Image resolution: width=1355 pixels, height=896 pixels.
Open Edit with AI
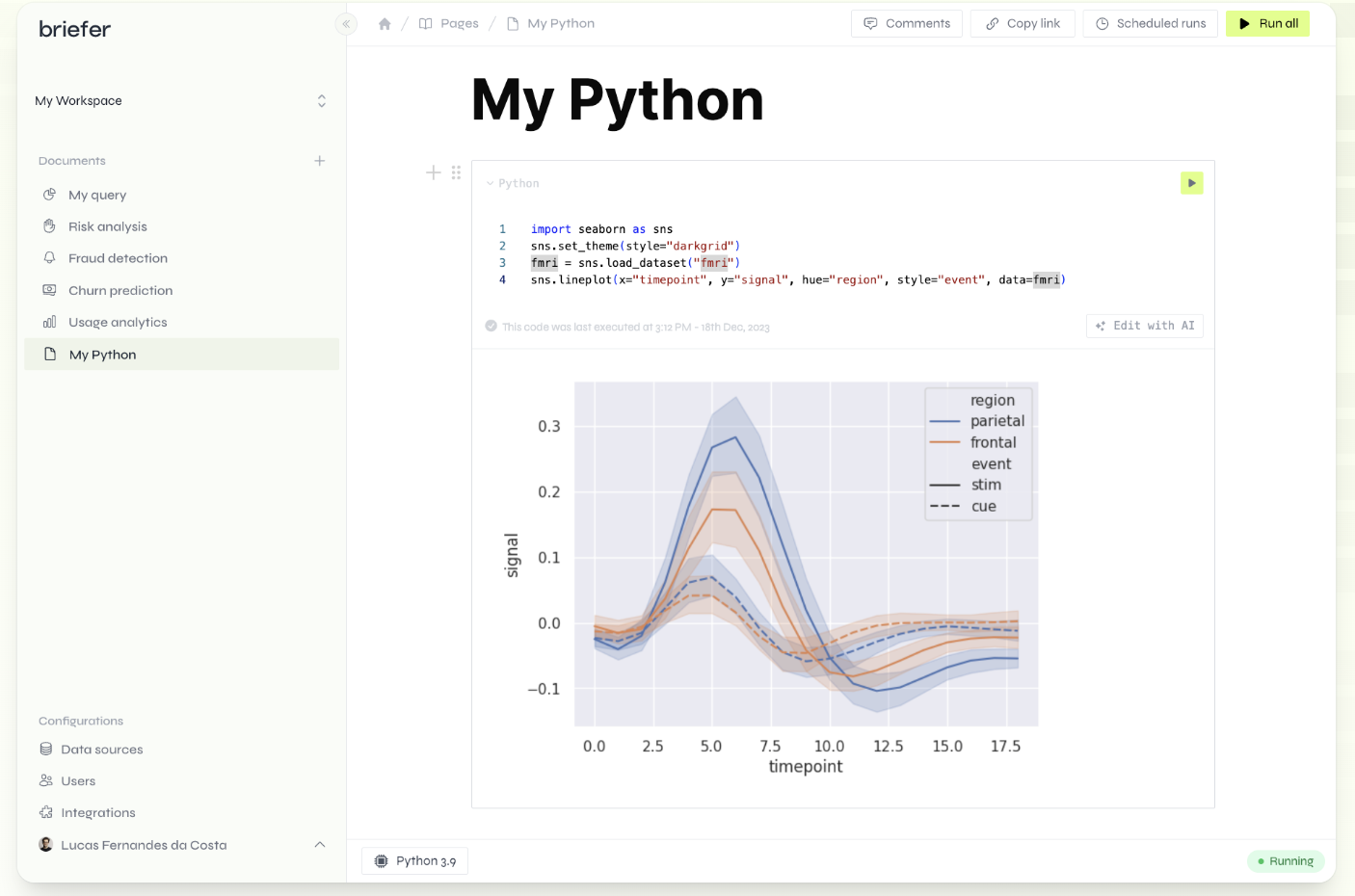click(1145, 326)
